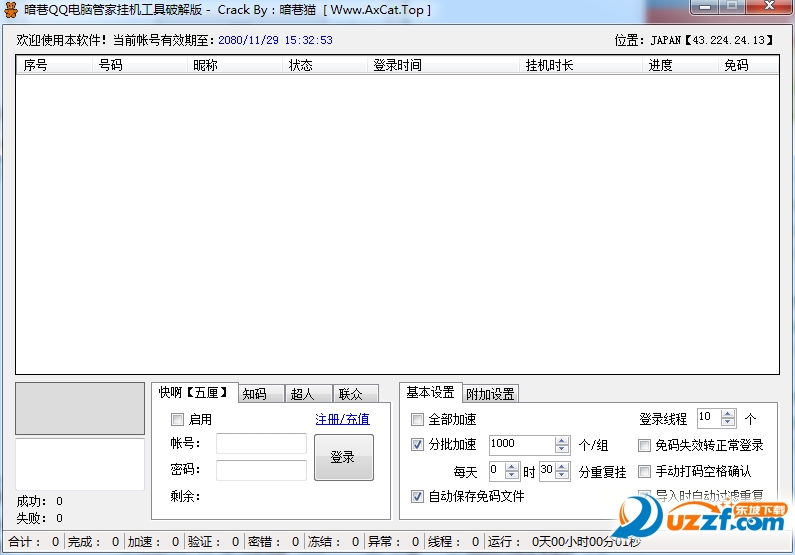
Task: Sort by the 进度 column header
Action: click(x=680, y=65)
